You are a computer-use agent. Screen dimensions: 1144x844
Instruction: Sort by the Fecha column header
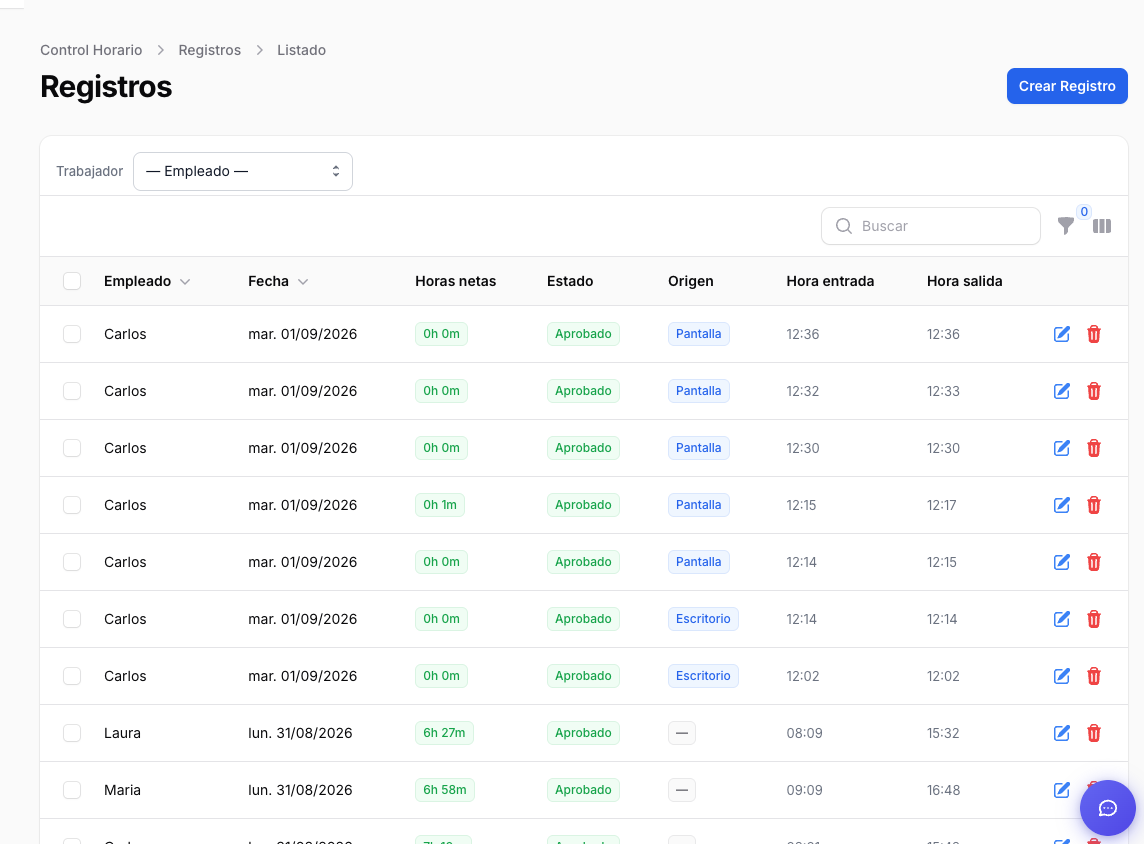coord(278,281)
